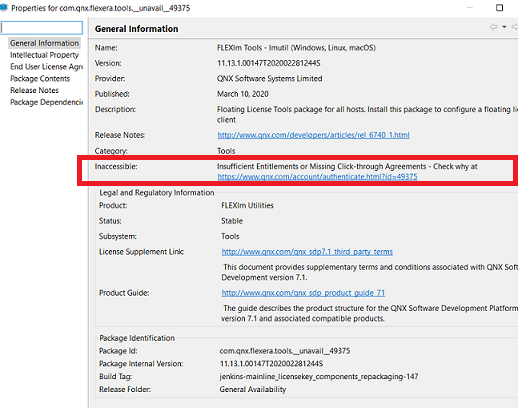The width and height of the screenshot is (518, 408).
Task: Open the authenticate.html?id=49375 link
Action: (x=317, y=177)
